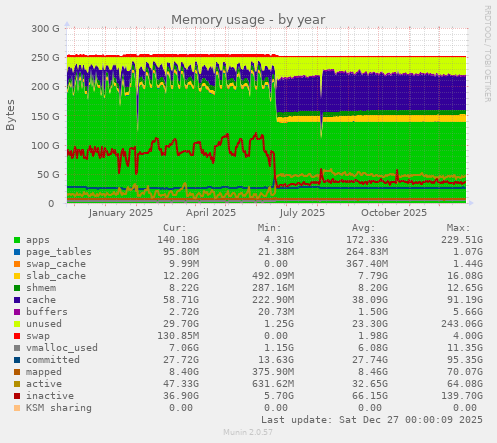
Task: Click apps max value 229.51G
Action: pyautogui.click(x=462, y=240)
